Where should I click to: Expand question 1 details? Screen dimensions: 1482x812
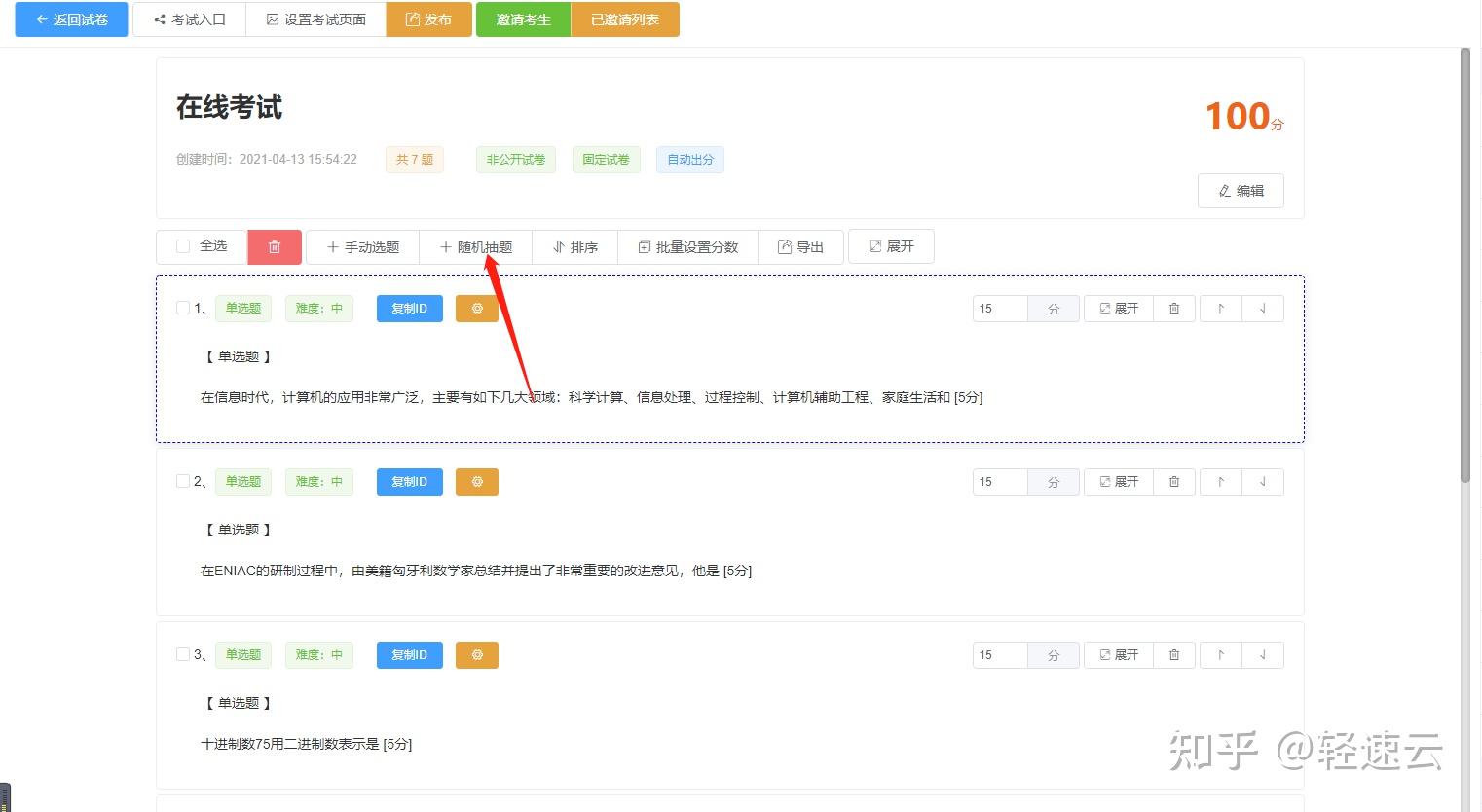click(1119, 309)
